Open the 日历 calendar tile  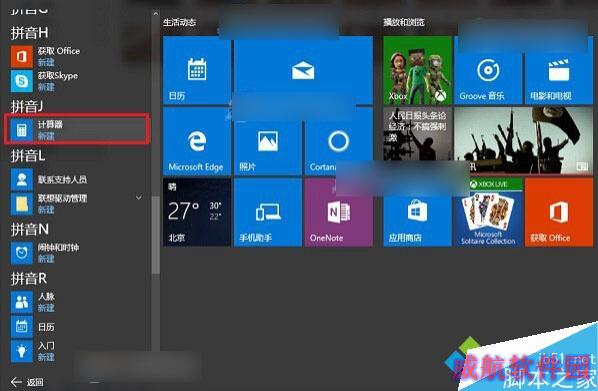[x=197, y=70]
